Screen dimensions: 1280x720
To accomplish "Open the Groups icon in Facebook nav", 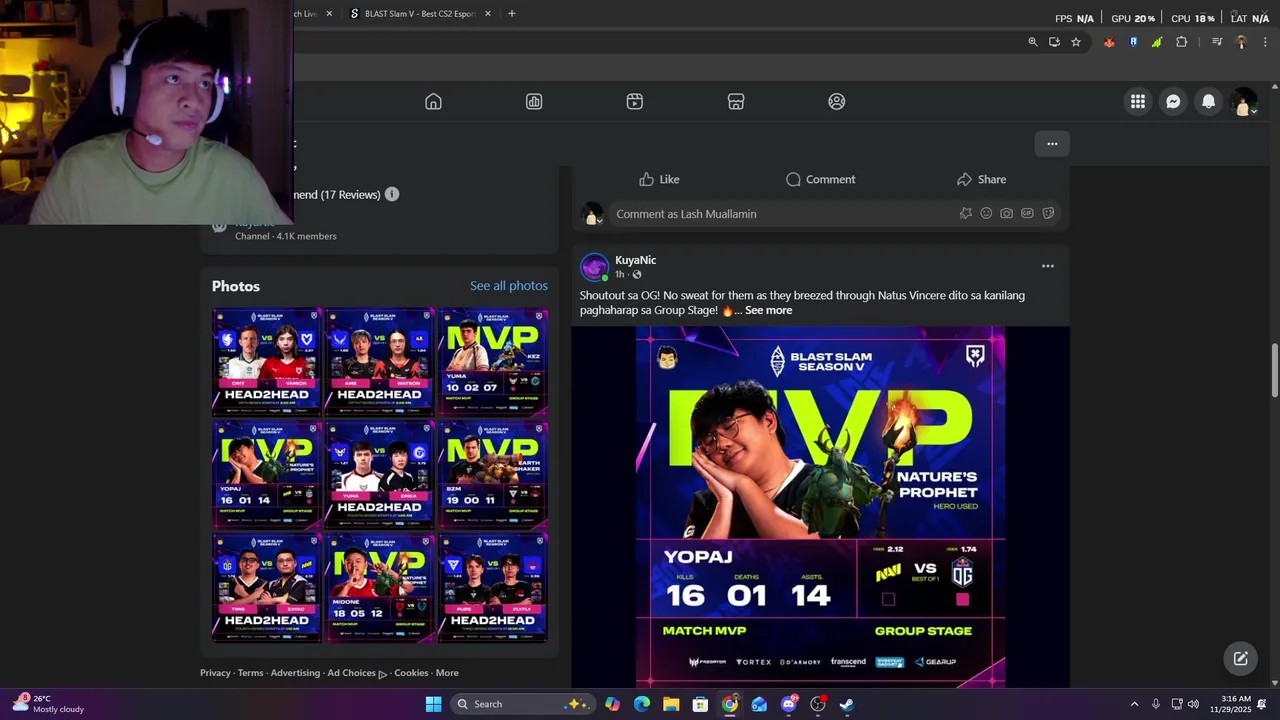I will pos(837,101).
